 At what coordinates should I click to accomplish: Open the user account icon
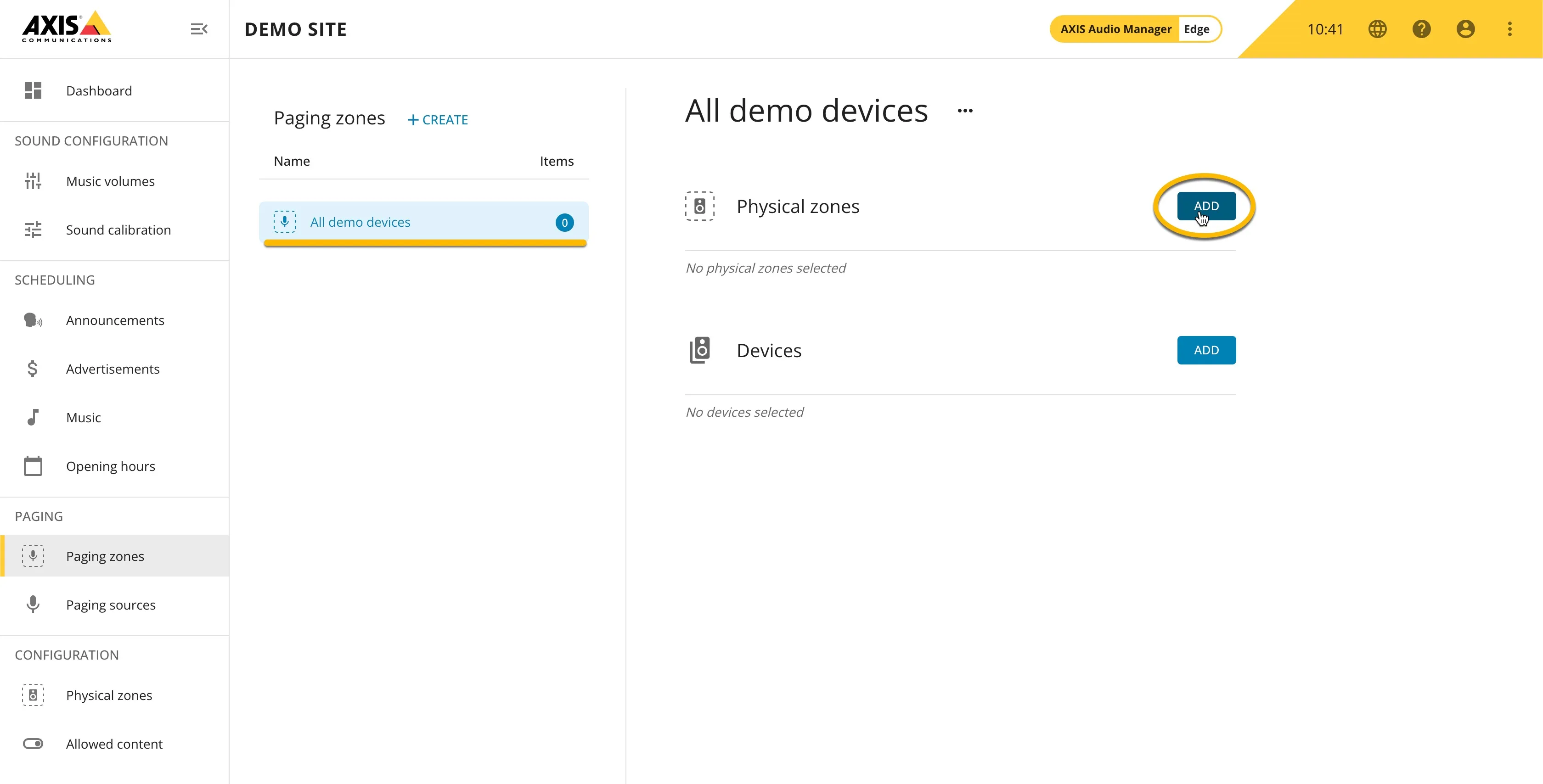pos(1465,29)
